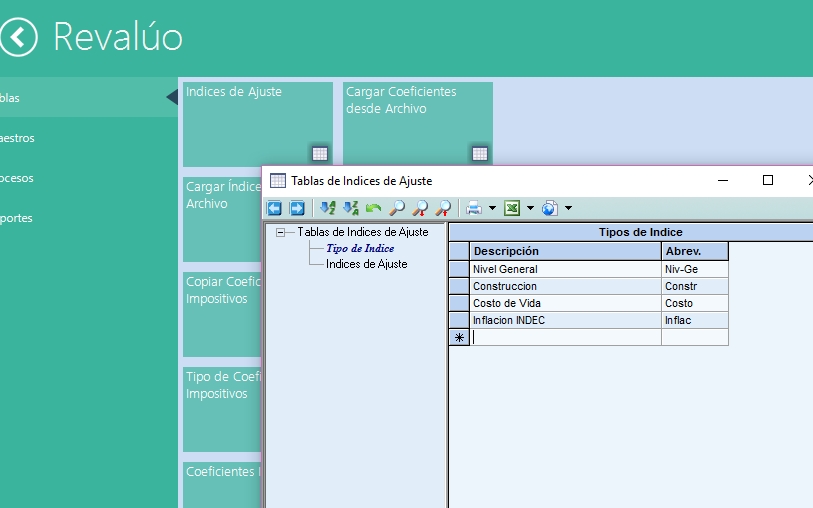
Task: Go back using the Revalúo back arrow
Action: (x=18, y=37)
